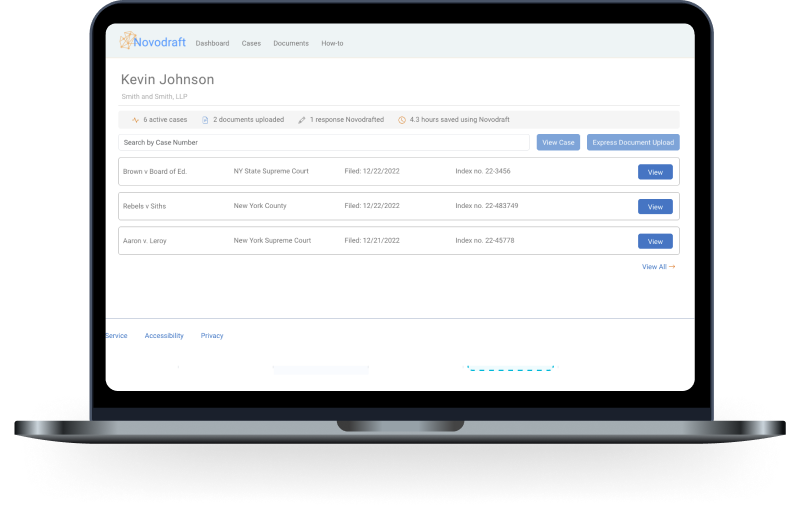Click the arrow beside View All
Screen dimensions: 801x507
pyautogui.click(x=672, y=267)
